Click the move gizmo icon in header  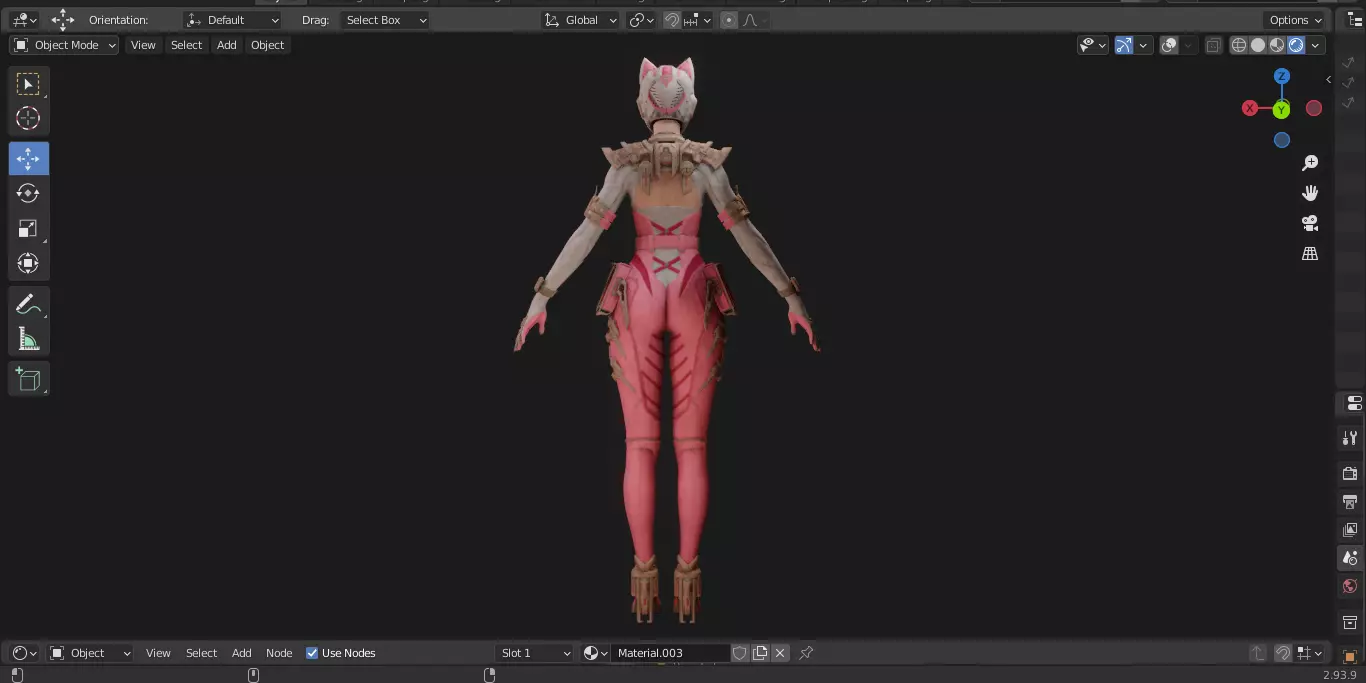[63, 19]
